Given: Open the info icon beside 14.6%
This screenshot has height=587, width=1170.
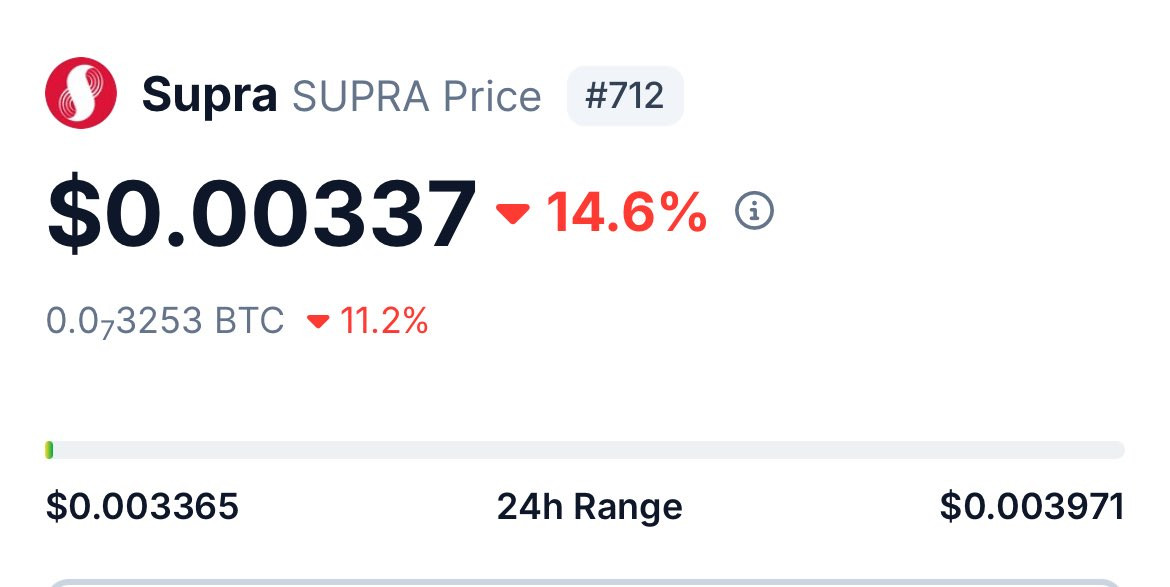Looking at the screenshot, I should [x=754, y=211].
